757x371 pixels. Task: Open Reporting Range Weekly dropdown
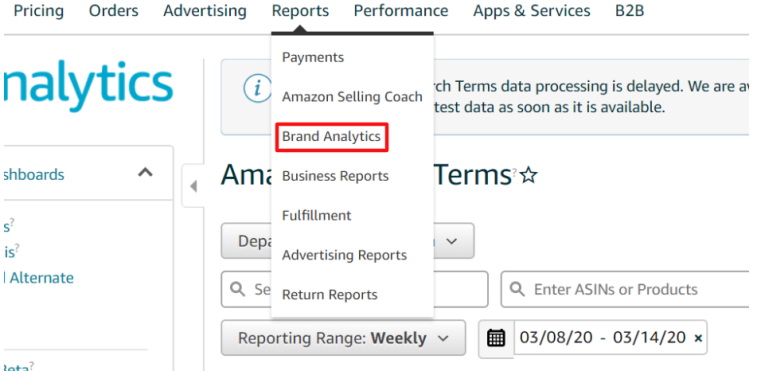[x=343, y=338]
